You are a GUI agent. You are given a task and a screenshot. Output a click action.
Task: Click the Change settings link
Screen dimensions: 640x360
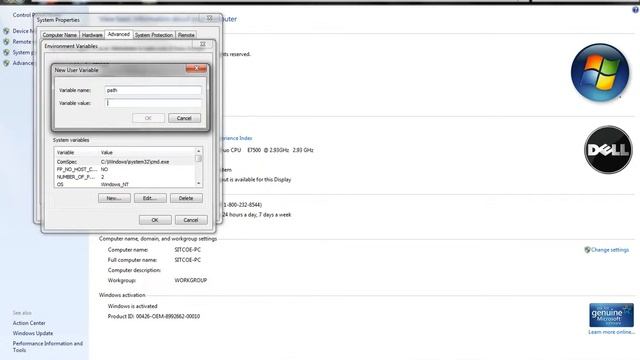pos(610,250)
